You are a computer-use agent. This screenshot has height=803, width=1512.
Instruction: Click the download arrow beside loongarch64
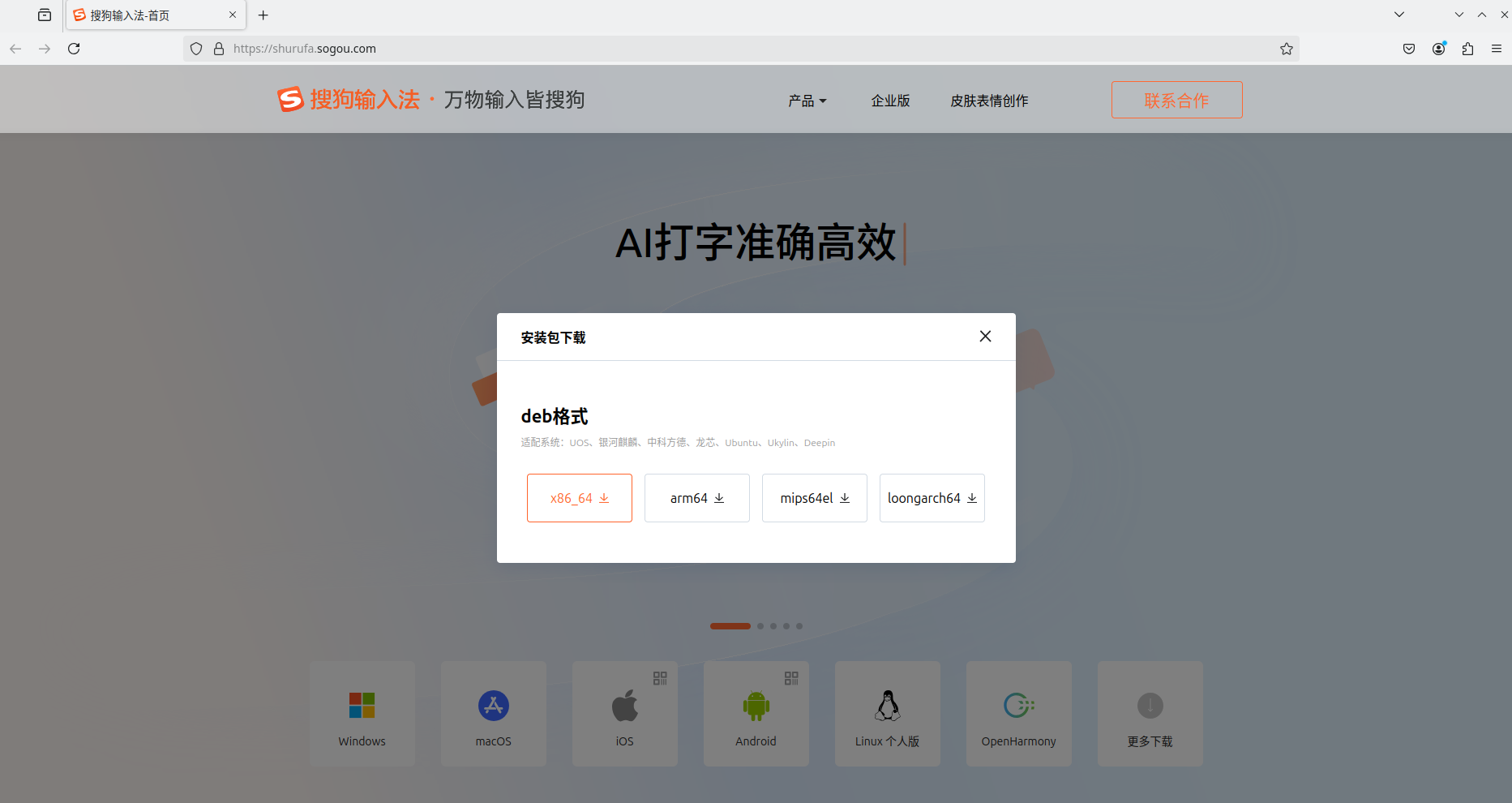point(972,498)
